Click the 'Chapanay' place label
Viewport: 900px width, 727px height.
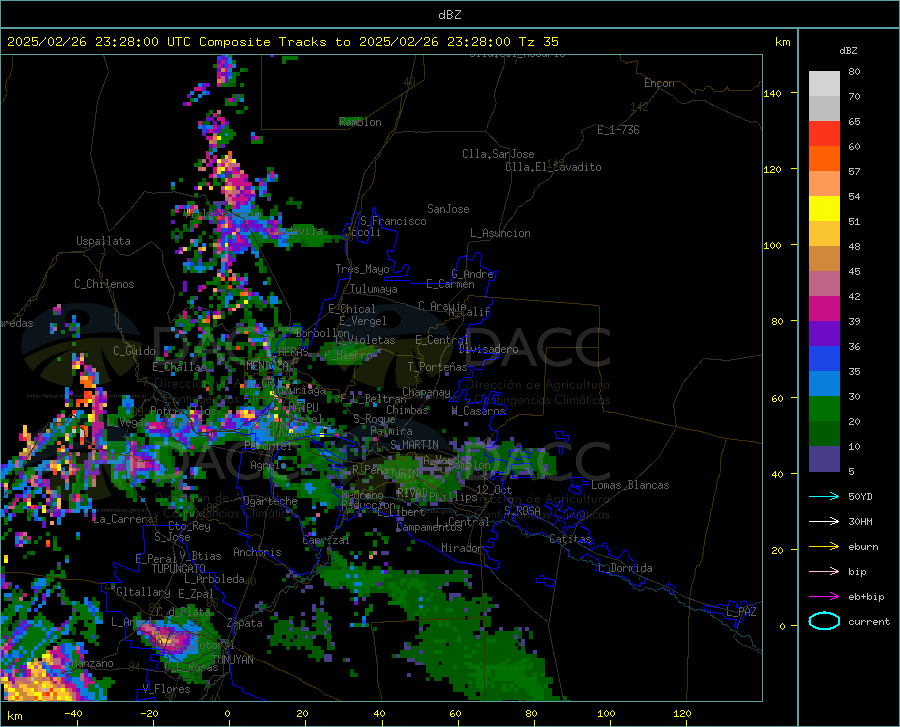click(x=426, y=392)
